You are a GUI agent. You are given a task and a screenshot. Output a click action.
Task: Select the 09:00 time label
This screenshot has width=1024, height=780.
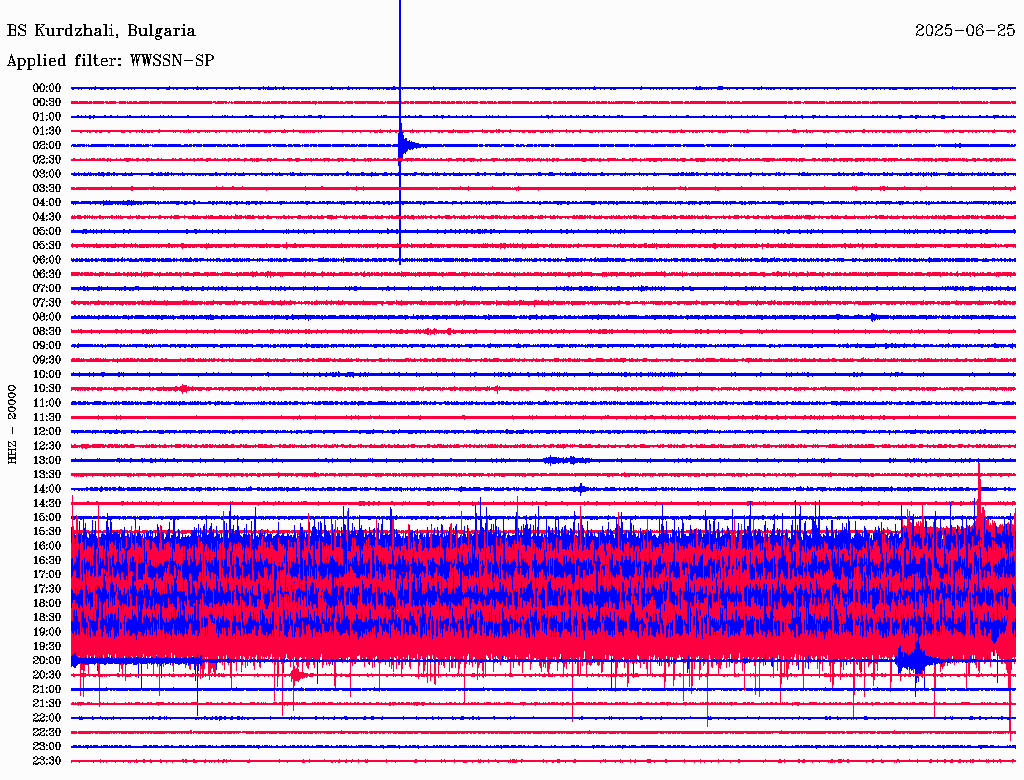point(47,346)
